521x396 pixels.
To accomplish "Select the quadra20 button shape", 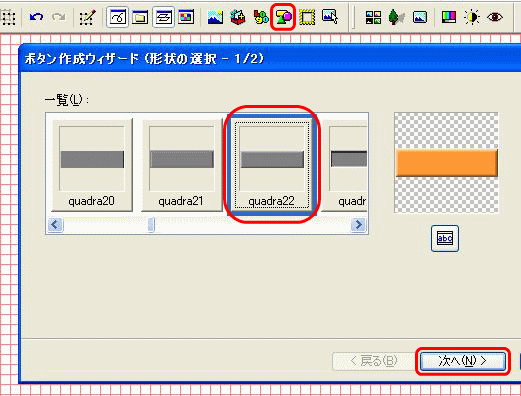I will point(92,165).
